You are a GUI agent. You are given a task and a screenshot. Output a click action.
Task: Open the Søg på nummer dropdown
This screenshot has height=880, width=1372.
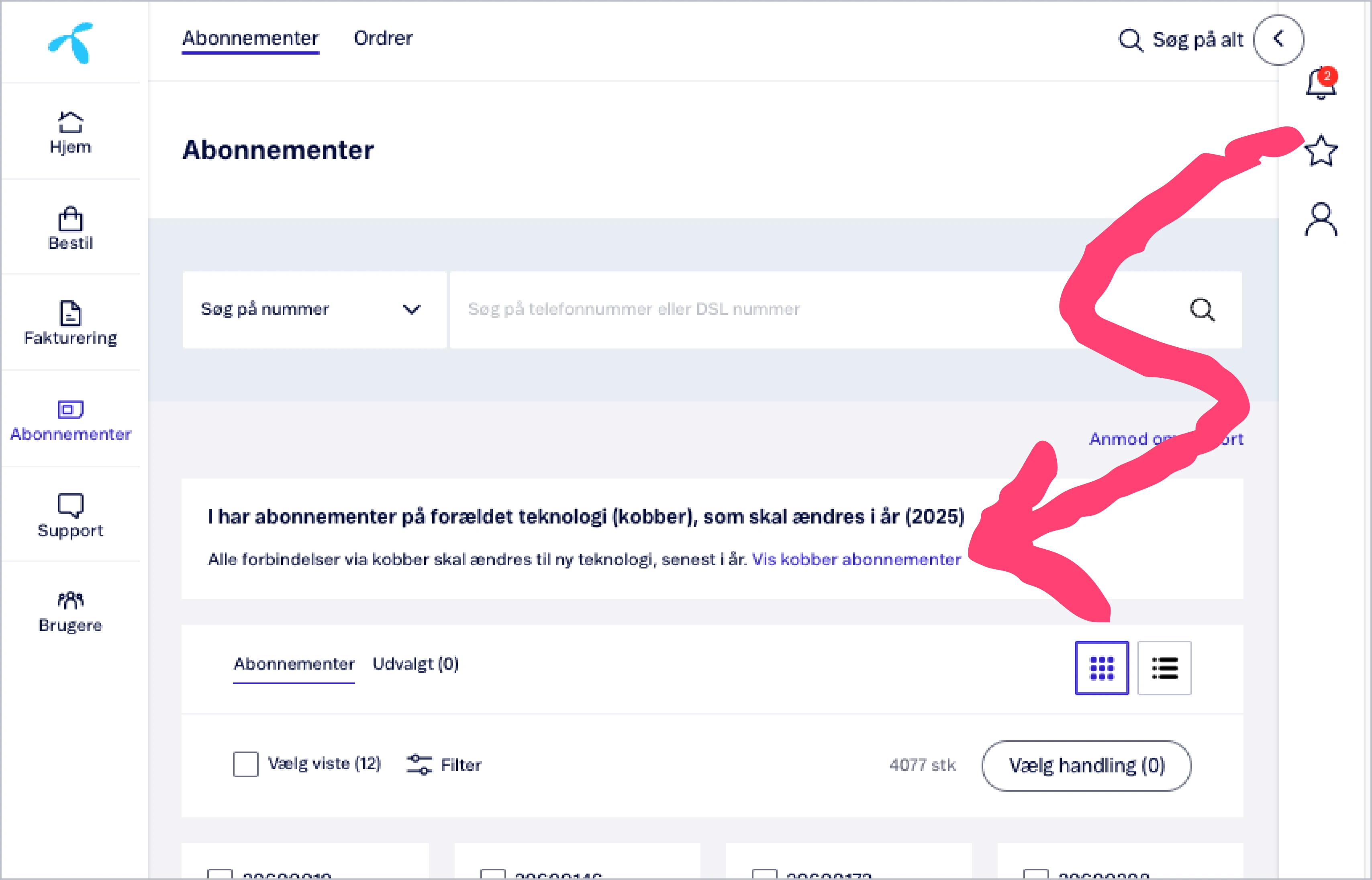coord(314,310)
